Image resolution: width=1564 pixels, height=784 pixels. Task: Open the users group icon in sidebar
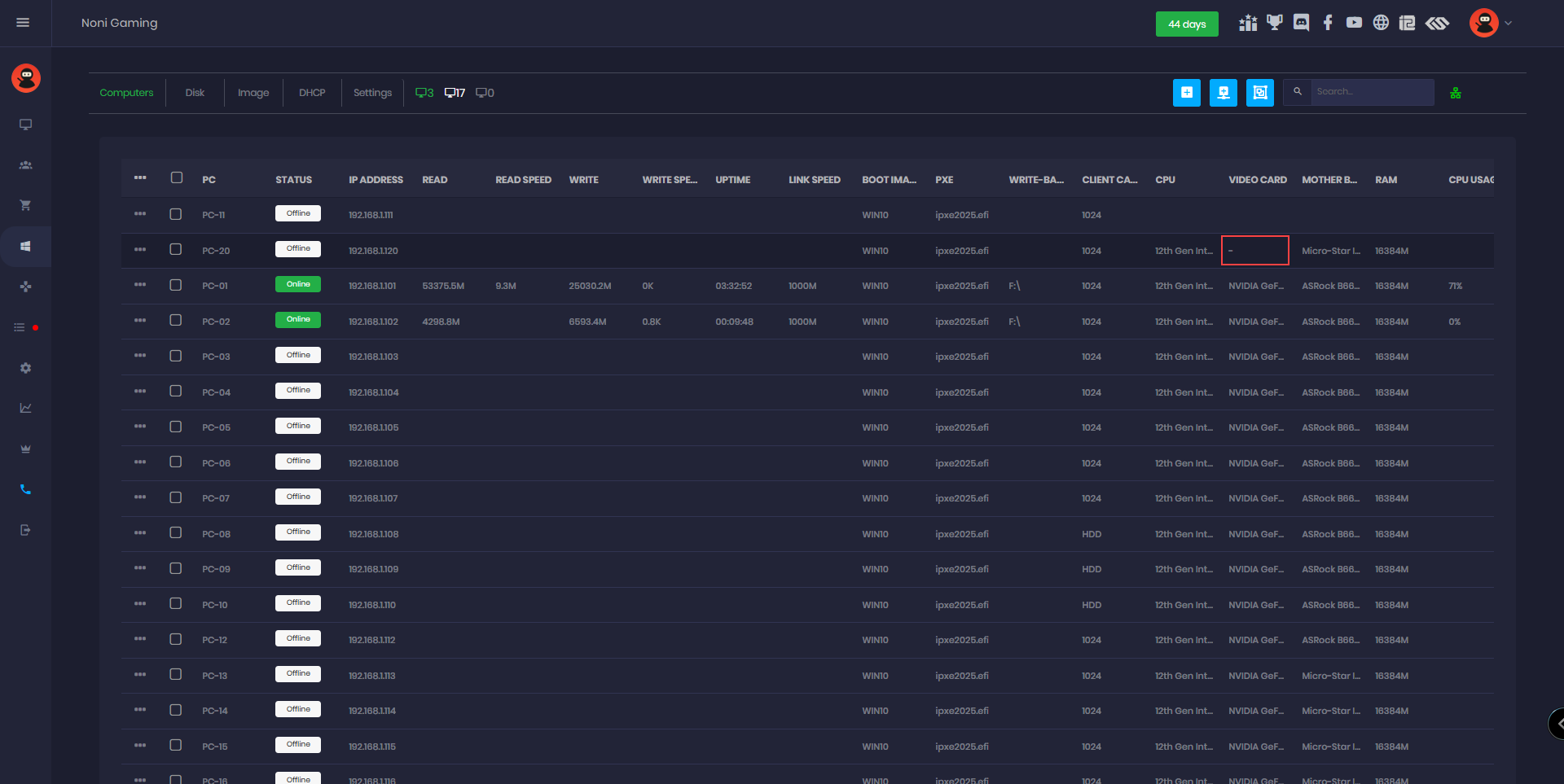(25, 165)
